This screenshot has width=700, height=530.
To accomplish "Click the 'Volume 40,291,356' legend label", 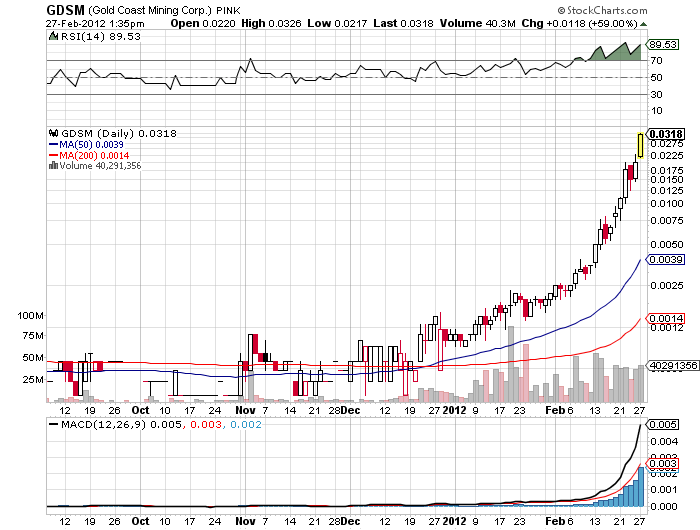I will [100, 166].
